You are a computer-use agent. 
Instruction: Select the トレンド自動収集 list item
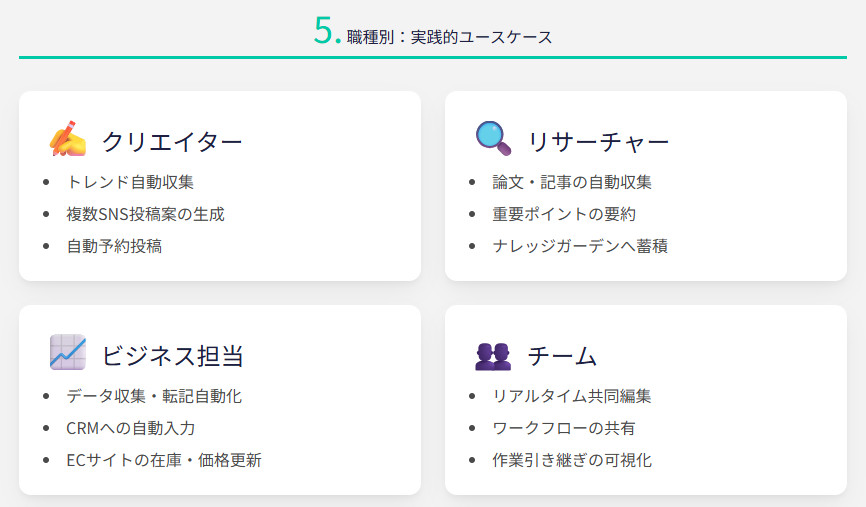coord(130,182)
